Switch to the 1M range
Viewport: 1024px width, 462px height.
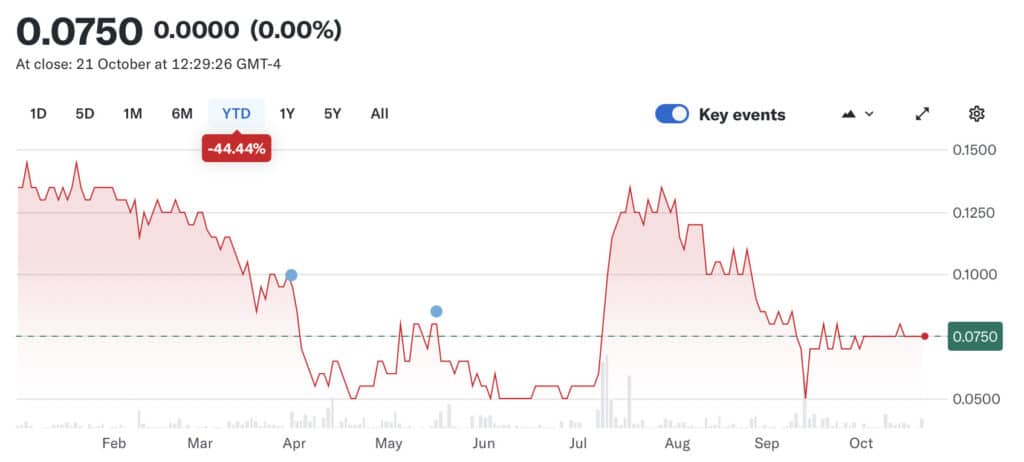pos(132,113)
